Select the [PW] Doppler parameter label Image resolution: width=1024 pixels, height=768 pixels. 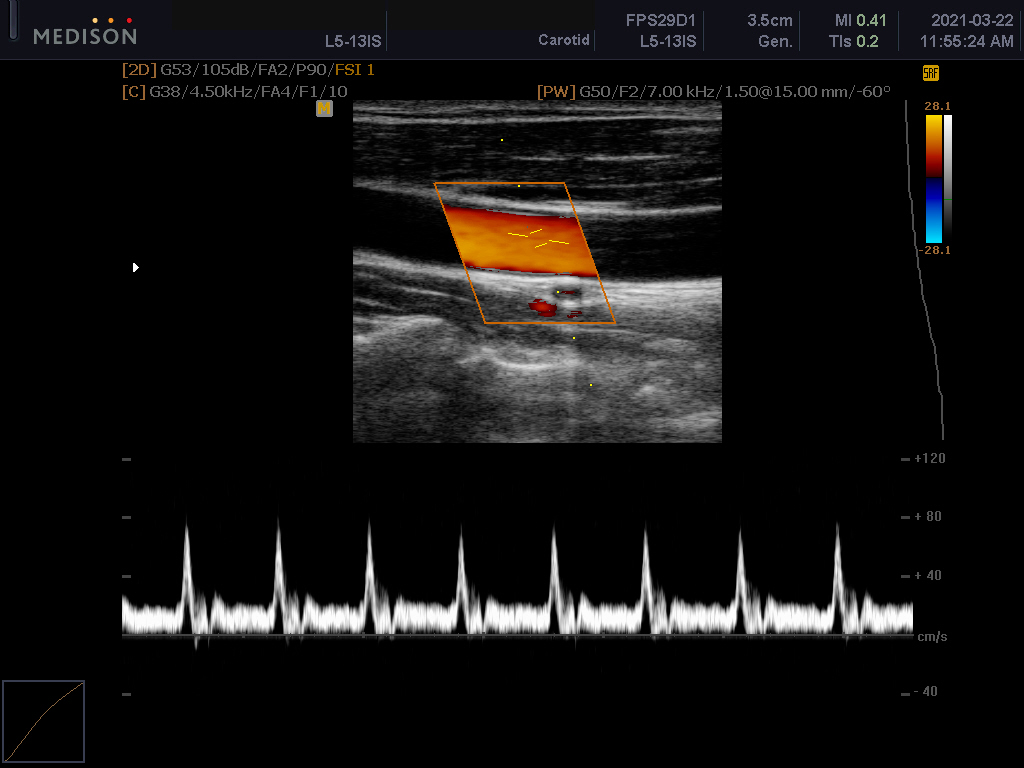pyautogui.click(x=555, y=91)
